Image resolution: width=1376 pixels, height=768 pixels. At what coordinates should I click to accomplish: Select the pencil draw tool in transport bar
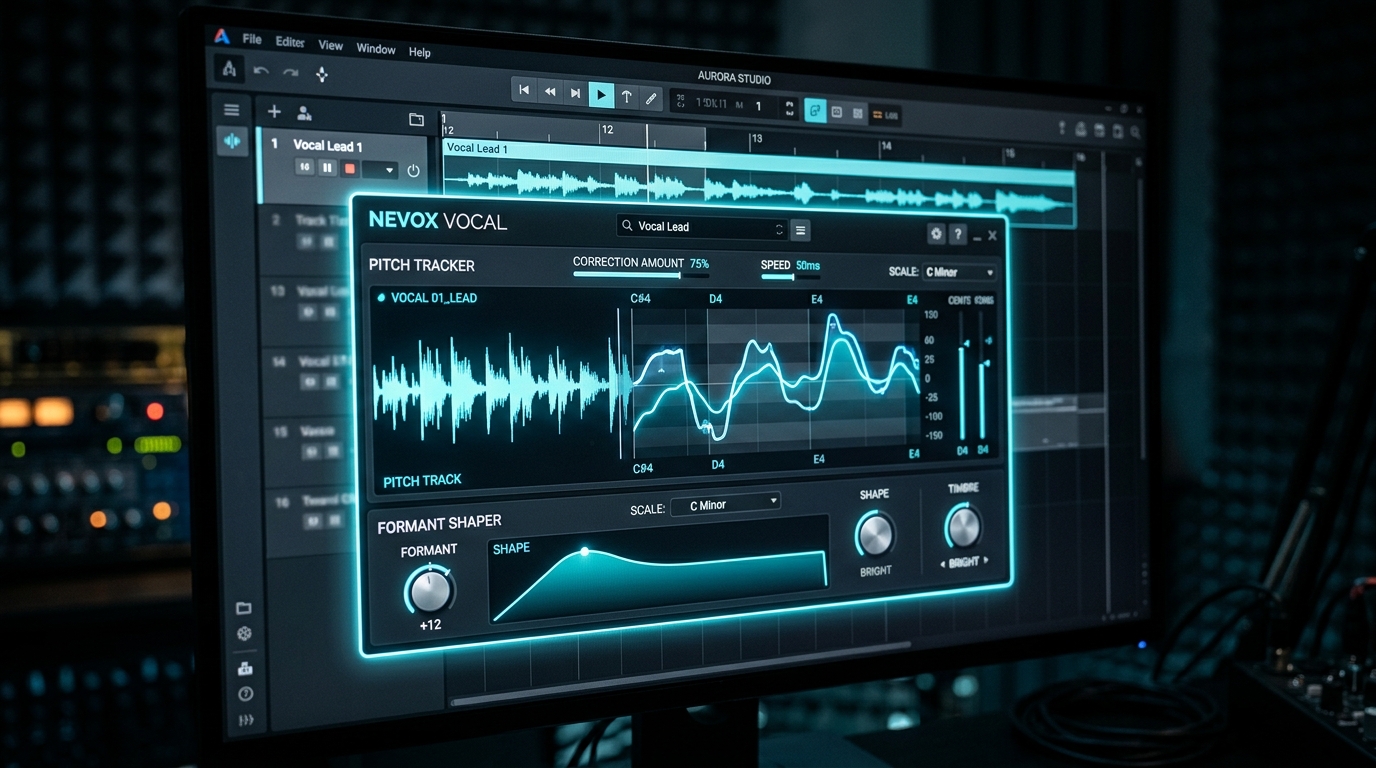[x=651, y=97]
